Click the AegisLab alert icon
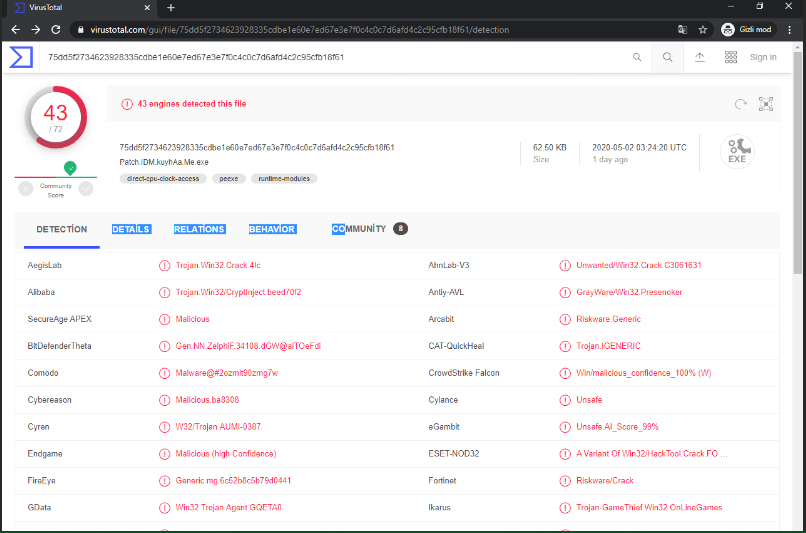The height and width of the screenshot is (533, 806). coord(164,266)
